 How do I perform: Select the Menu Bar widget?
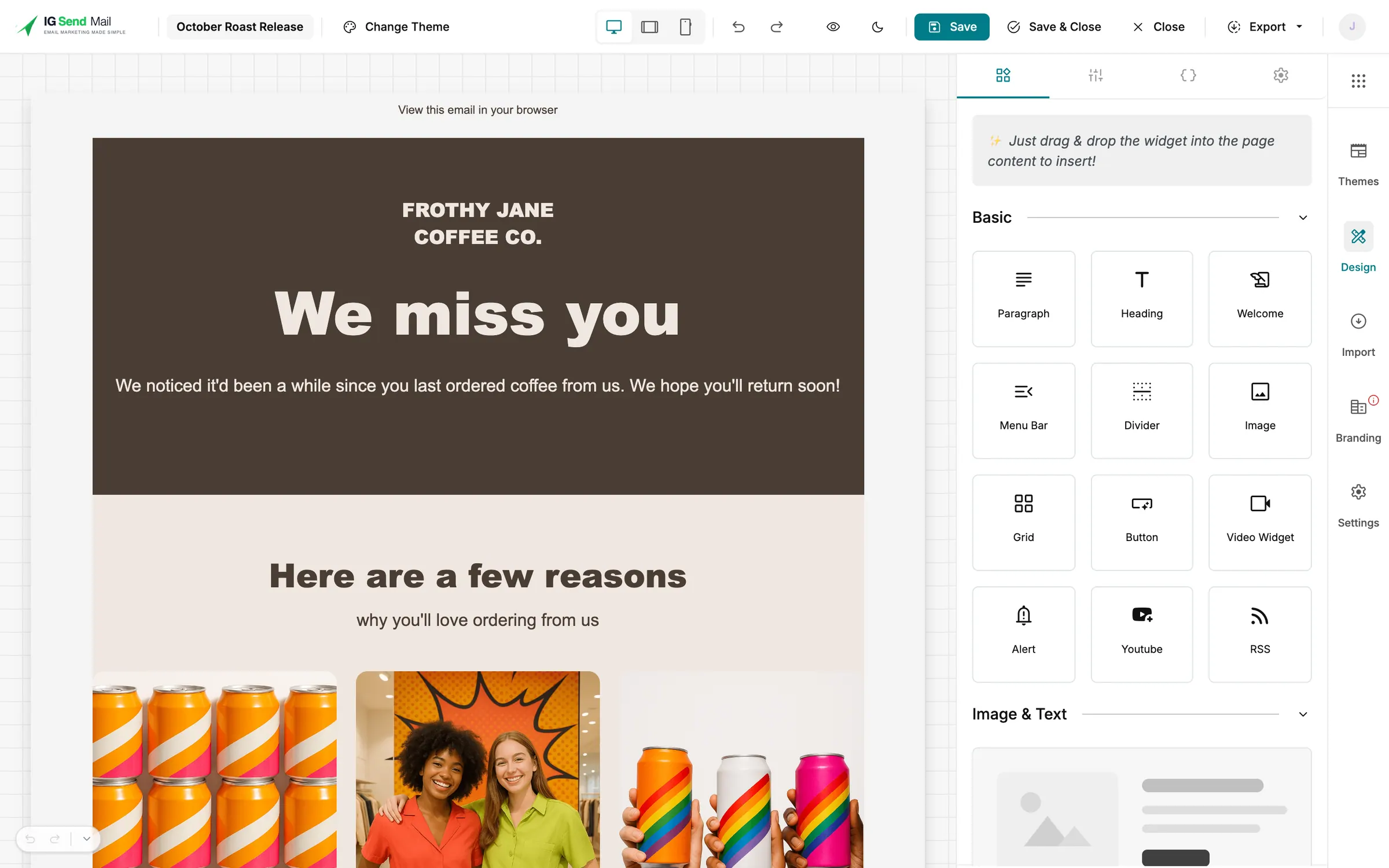click(x=1023, y=410)
